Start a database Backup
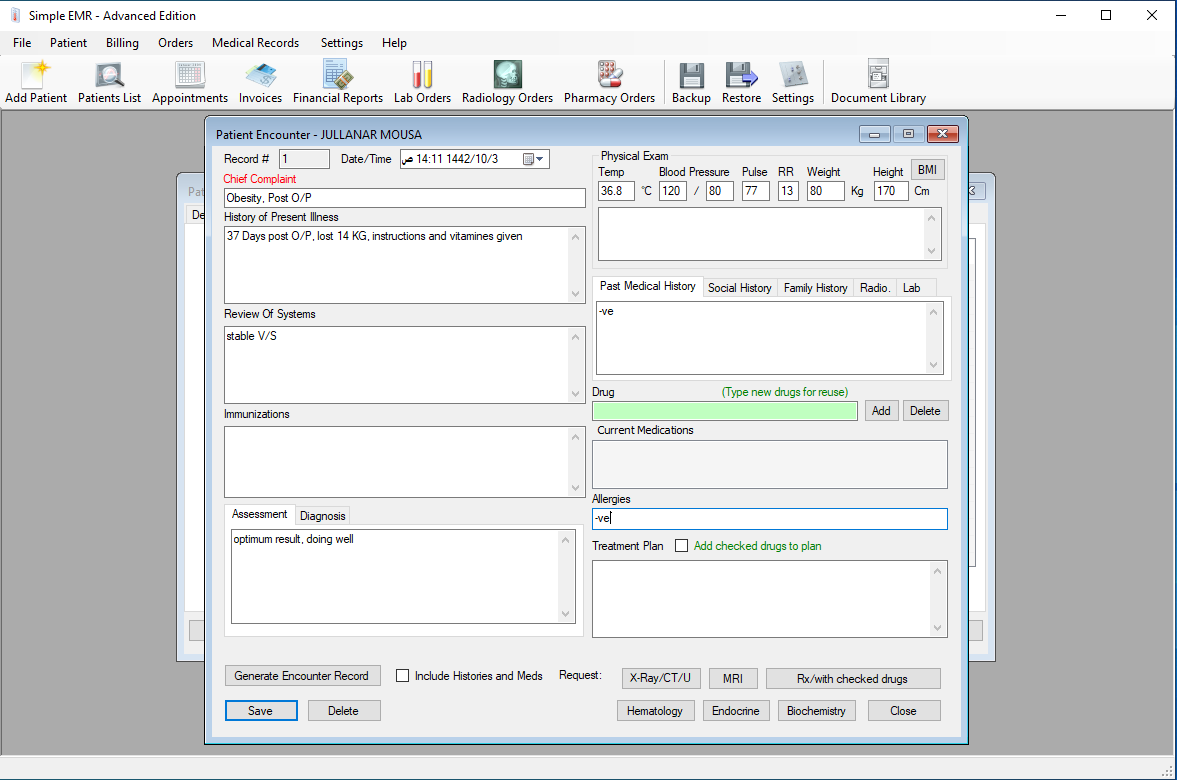The width and height of the screenshot is (1177, 780). pyautogui.click(x=690, y=80)
